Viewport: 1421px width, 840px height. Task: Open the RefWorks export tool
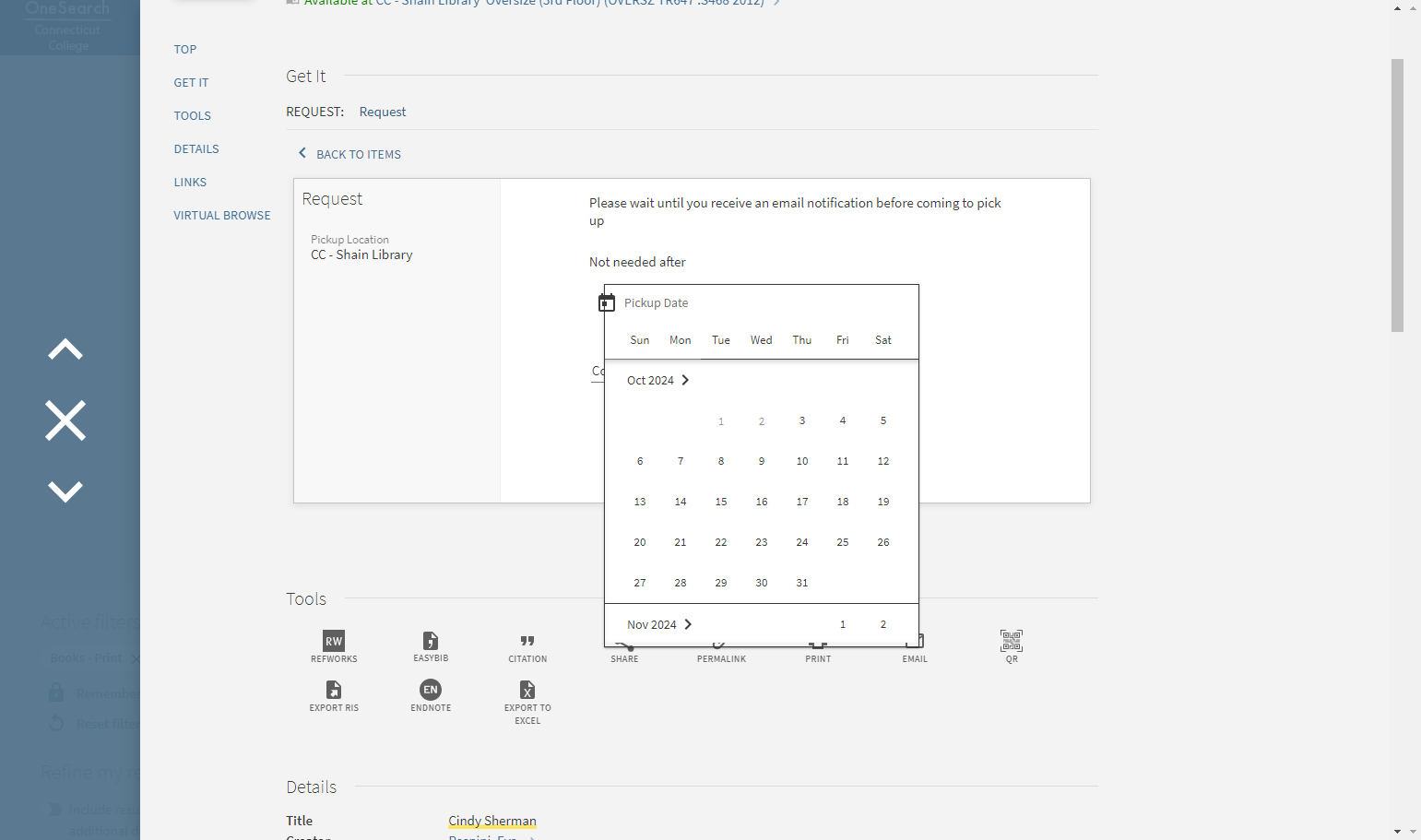[x=334, y=646]
